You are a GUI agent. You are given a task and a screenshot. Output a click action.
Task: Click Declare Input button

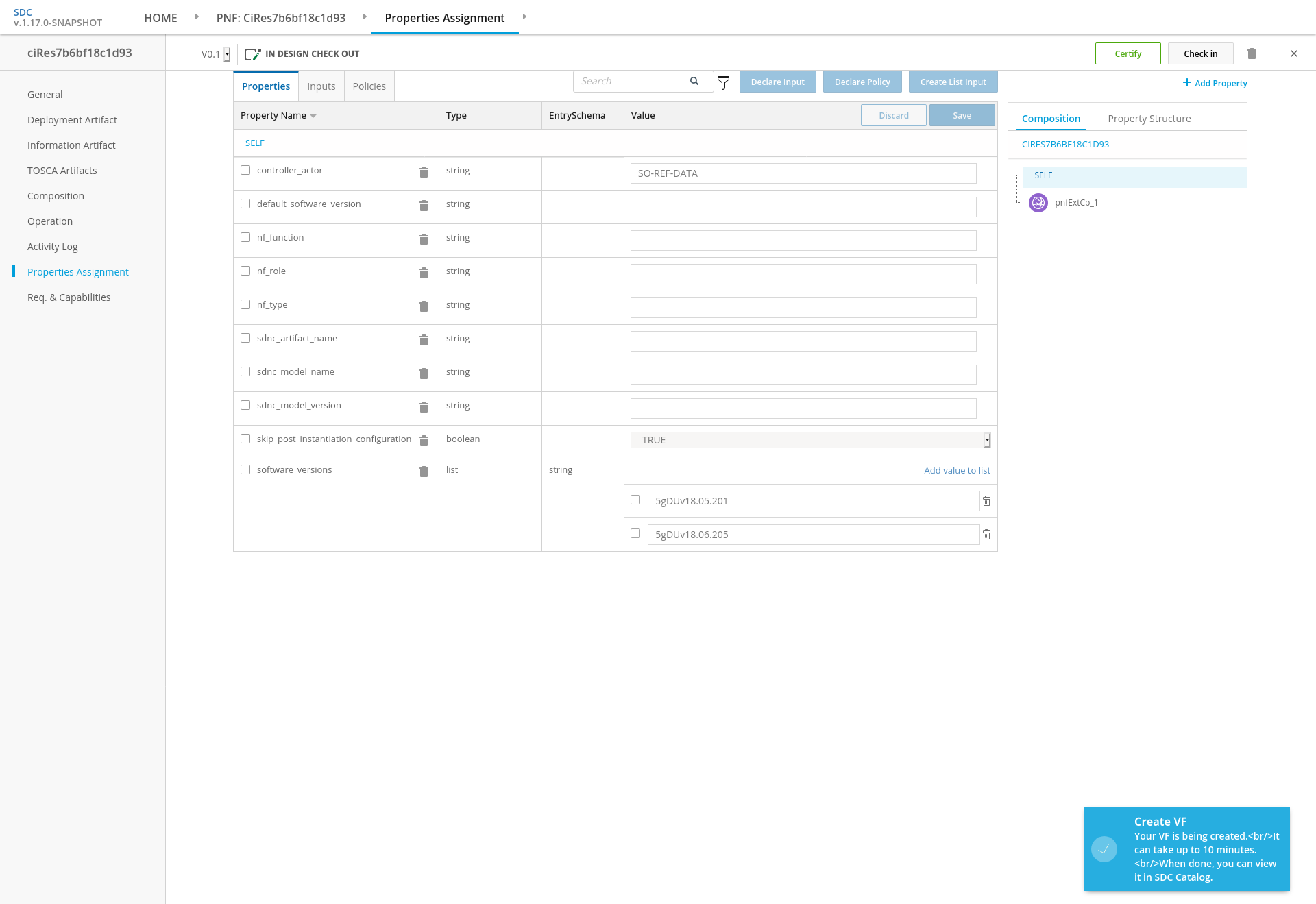[777, 82]
